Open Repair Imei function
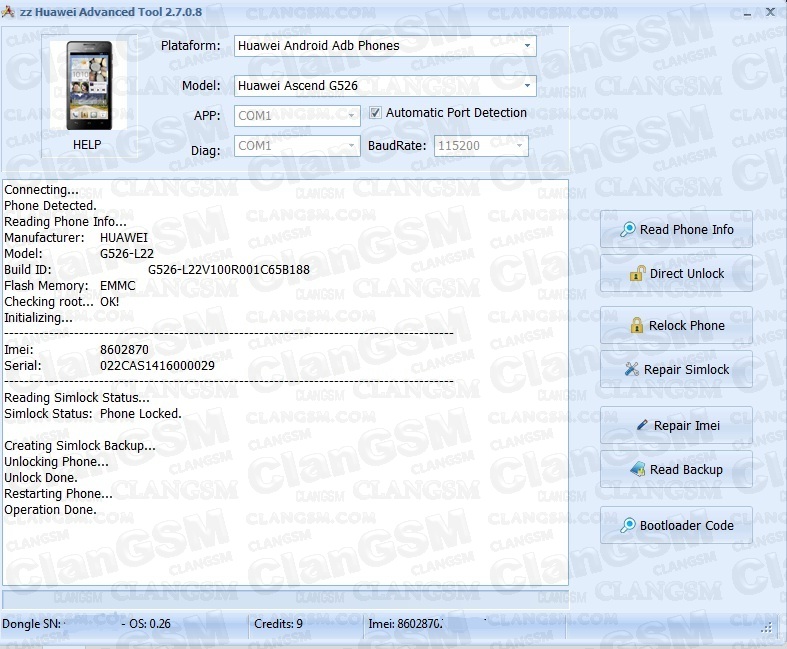Screen dimensions: 787x649 point(676,426)
